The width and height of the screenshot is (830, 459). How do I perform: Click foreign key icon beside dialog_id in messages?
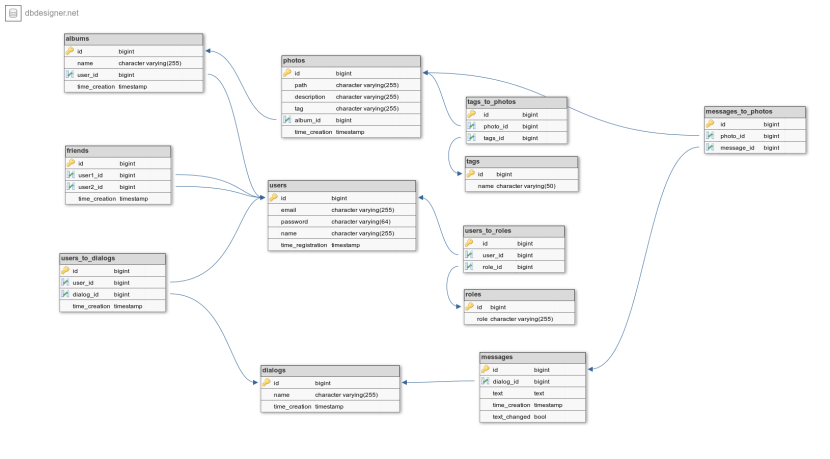[486, 381]
